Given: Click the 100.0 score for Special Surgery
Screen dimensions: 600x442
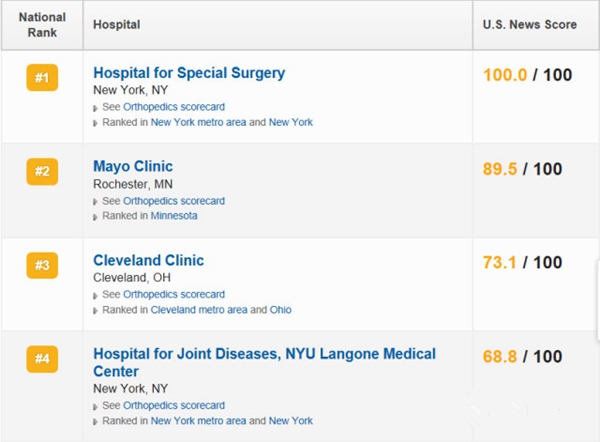Looking at the screenshot, I should 507,76.
